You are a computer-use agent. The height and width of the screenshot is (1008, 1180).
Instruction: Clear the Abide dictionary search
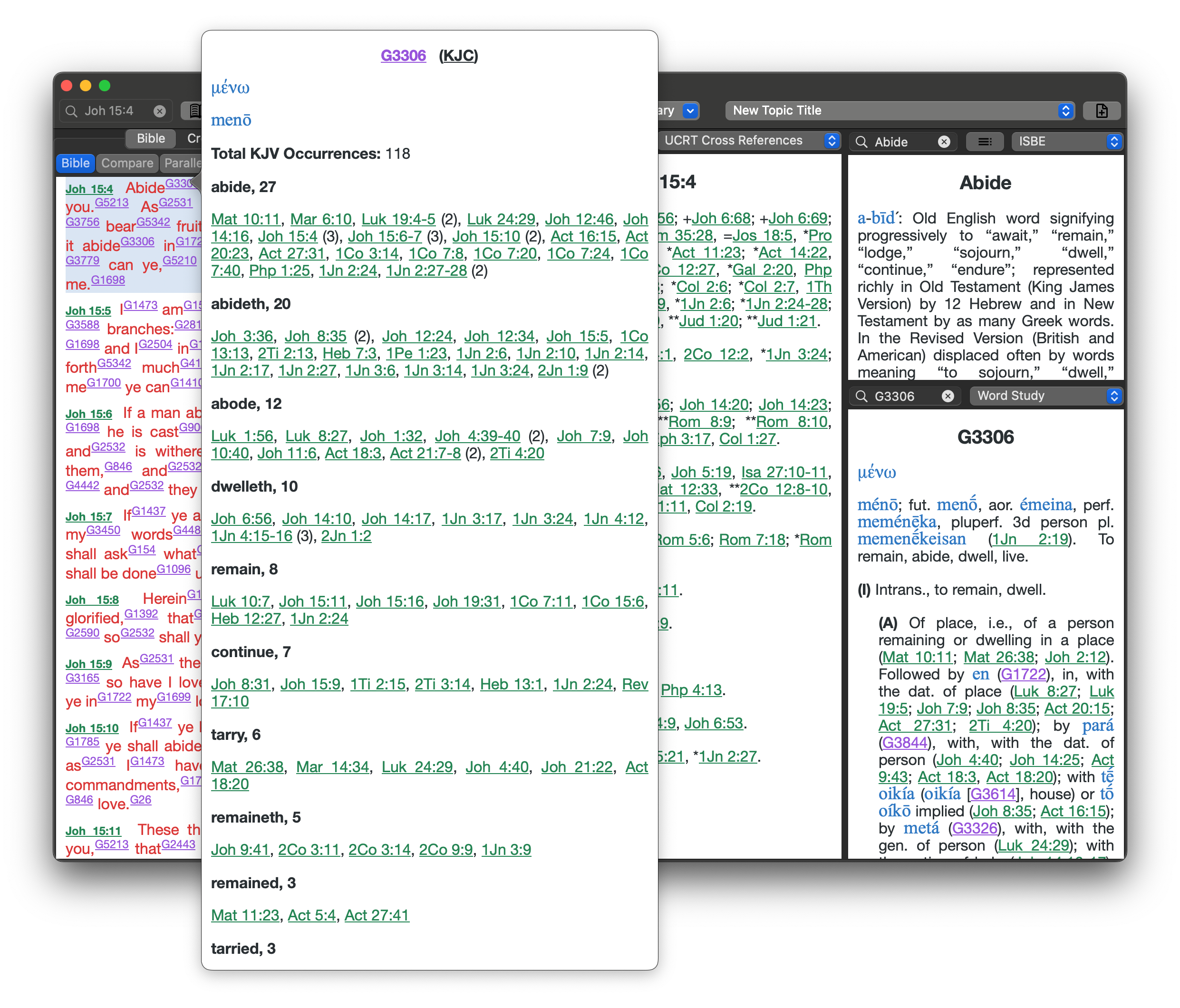coord(944,142)
